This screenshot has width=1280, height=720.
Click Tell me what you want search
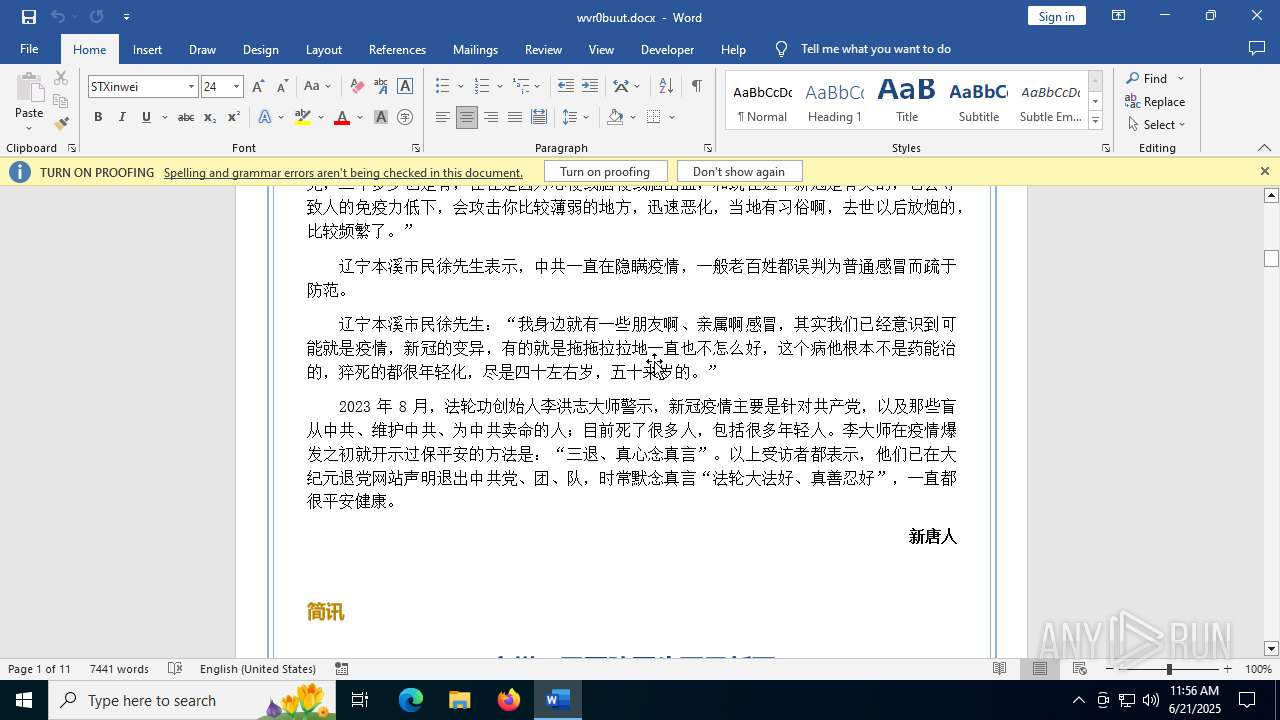875,49
